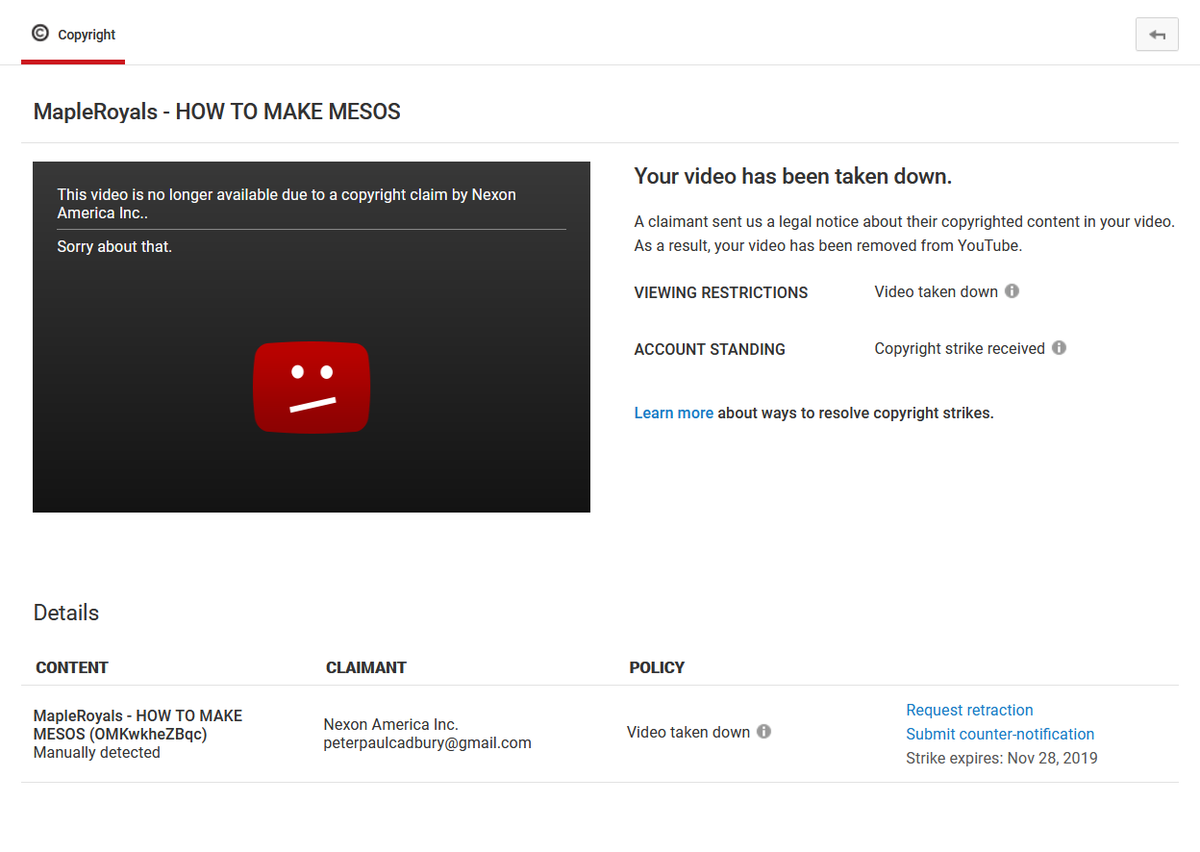
Task: Click 'Video taken down' policy cell text
Action: tap(688, 732)
